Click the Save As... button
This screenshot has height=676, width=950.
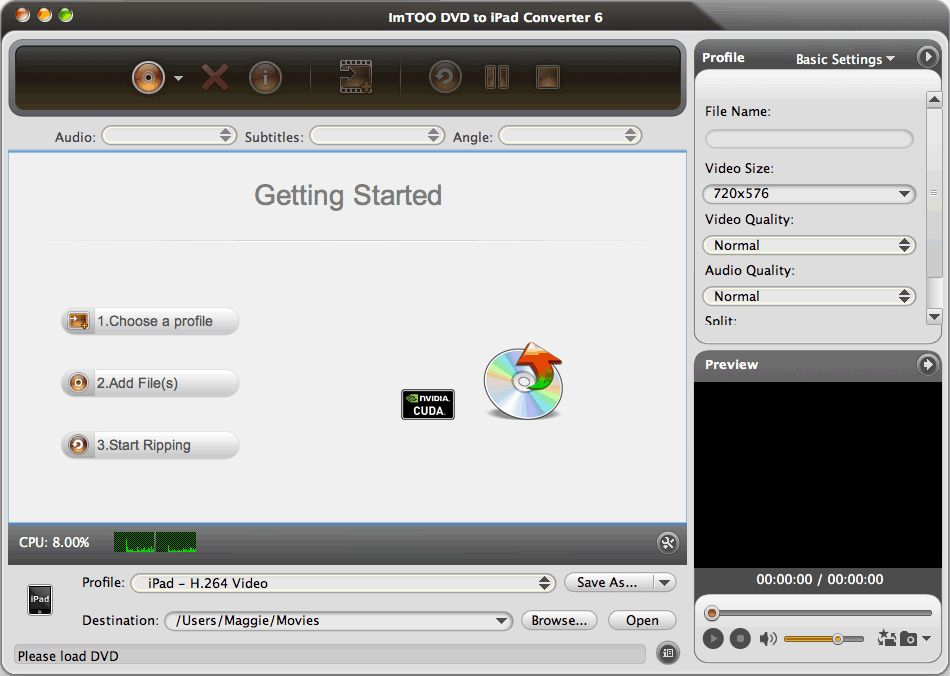coord(608,582)
